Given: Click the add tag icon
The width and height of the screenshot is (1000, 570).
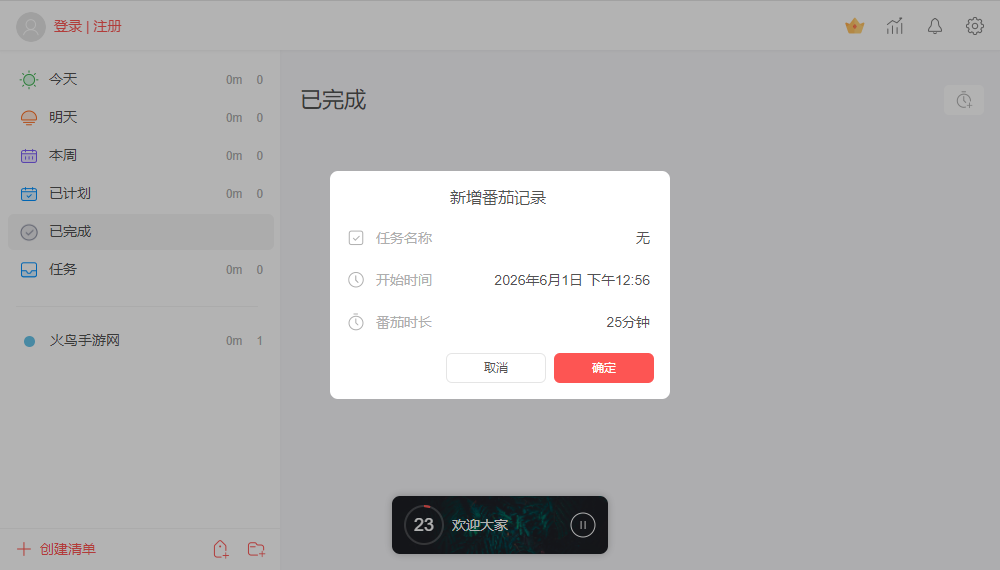Looking at the screenshot, I should (x=221, y=549).
